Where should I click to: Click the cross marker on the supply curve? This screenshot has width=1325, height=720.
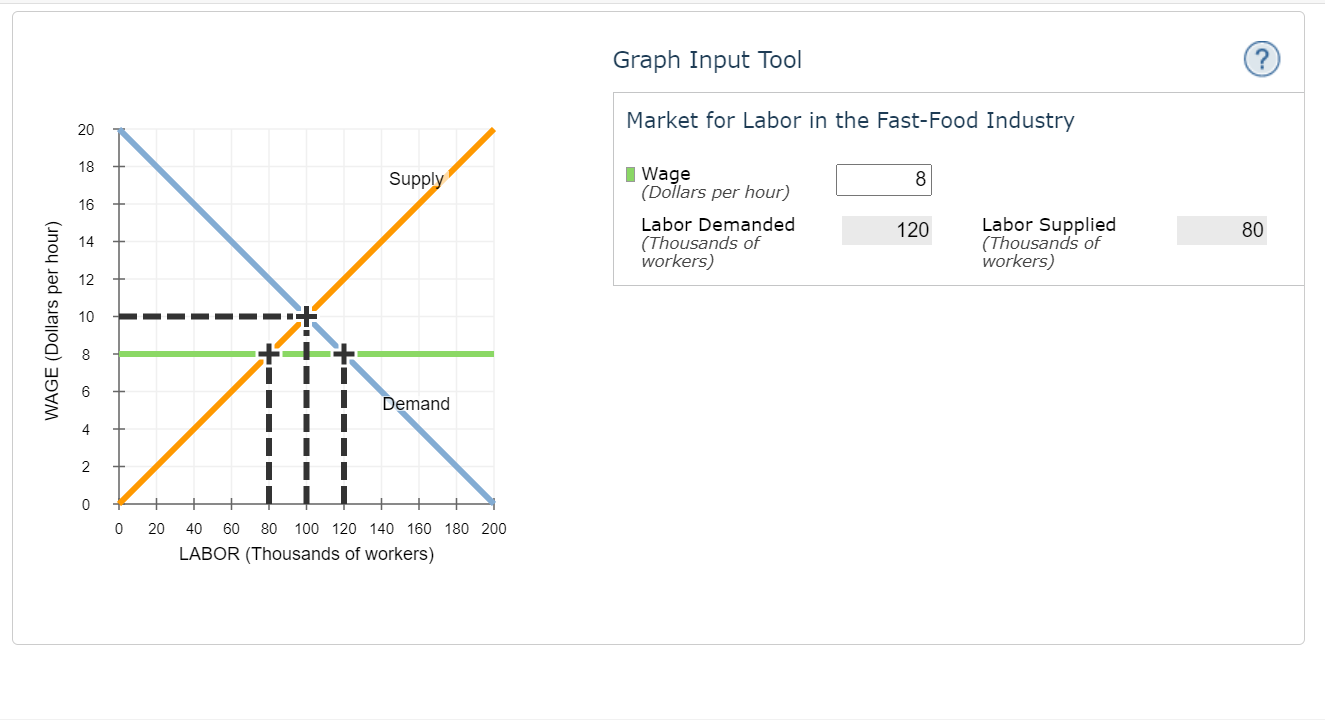(x=268, y=353)
